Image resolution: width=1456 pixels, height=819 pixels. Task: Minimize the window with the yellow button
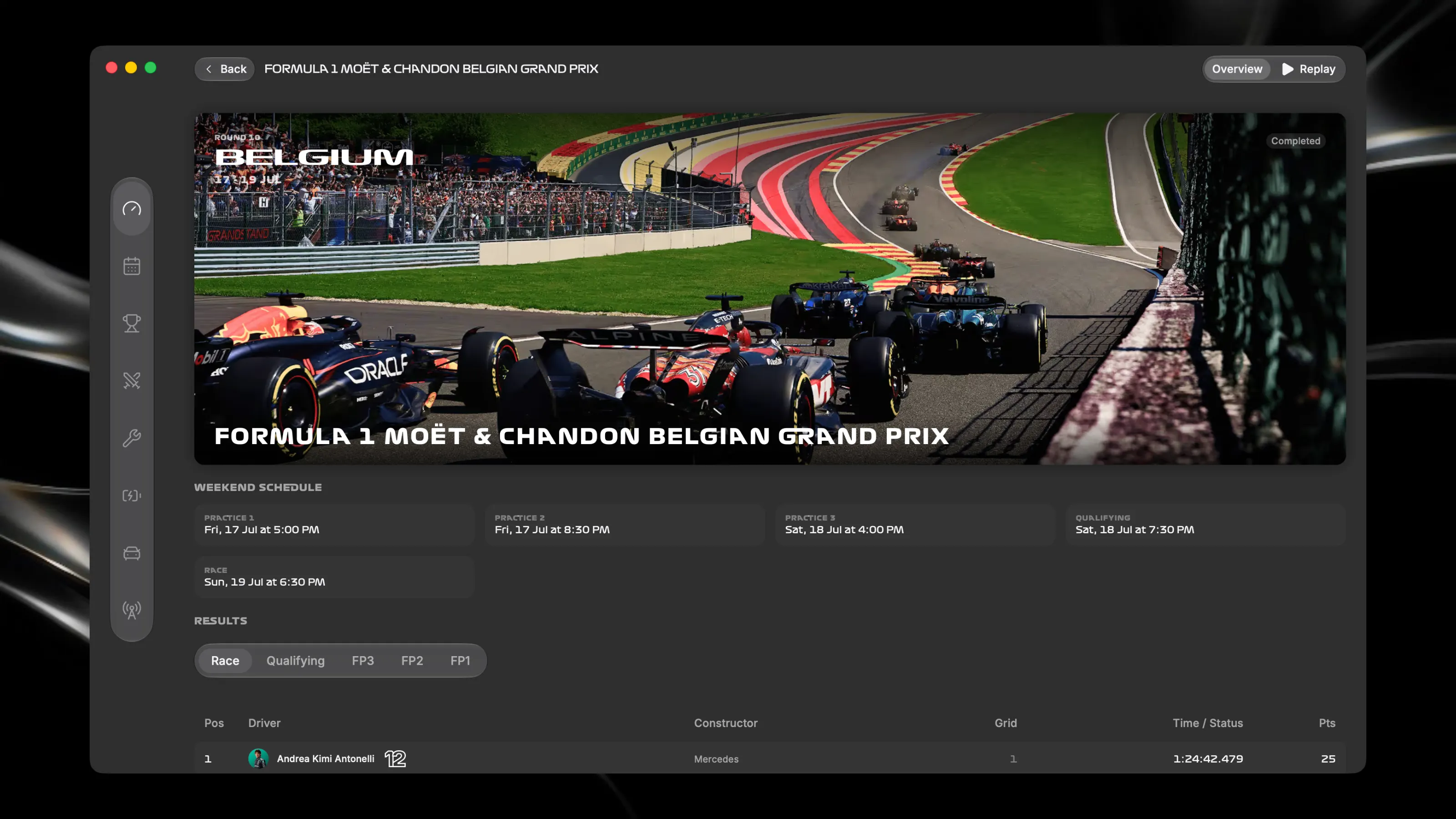pyautogui.click(x=131, y=68)
